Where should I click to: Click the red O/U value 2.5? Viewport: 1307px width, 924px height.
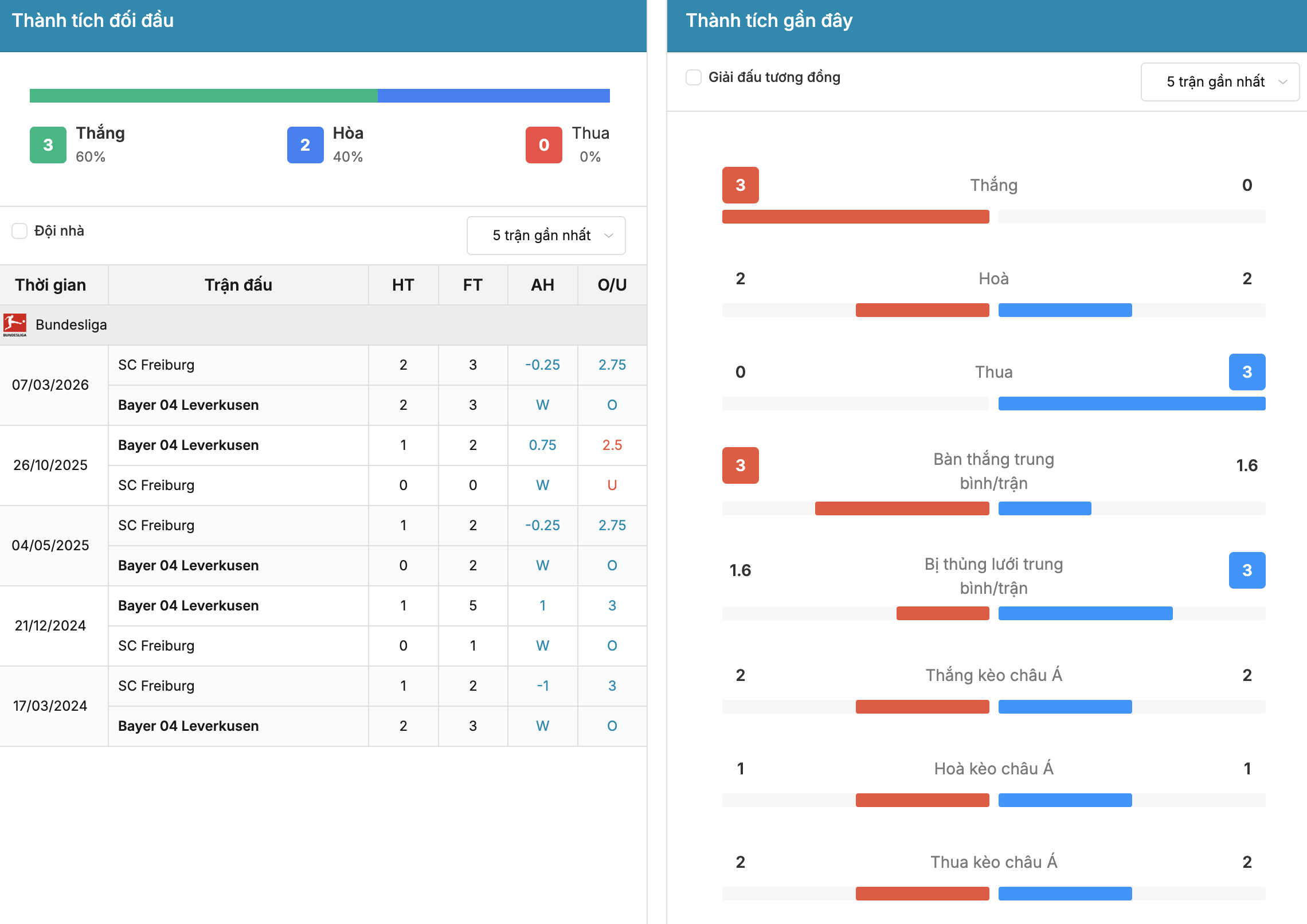coord(612,445)
